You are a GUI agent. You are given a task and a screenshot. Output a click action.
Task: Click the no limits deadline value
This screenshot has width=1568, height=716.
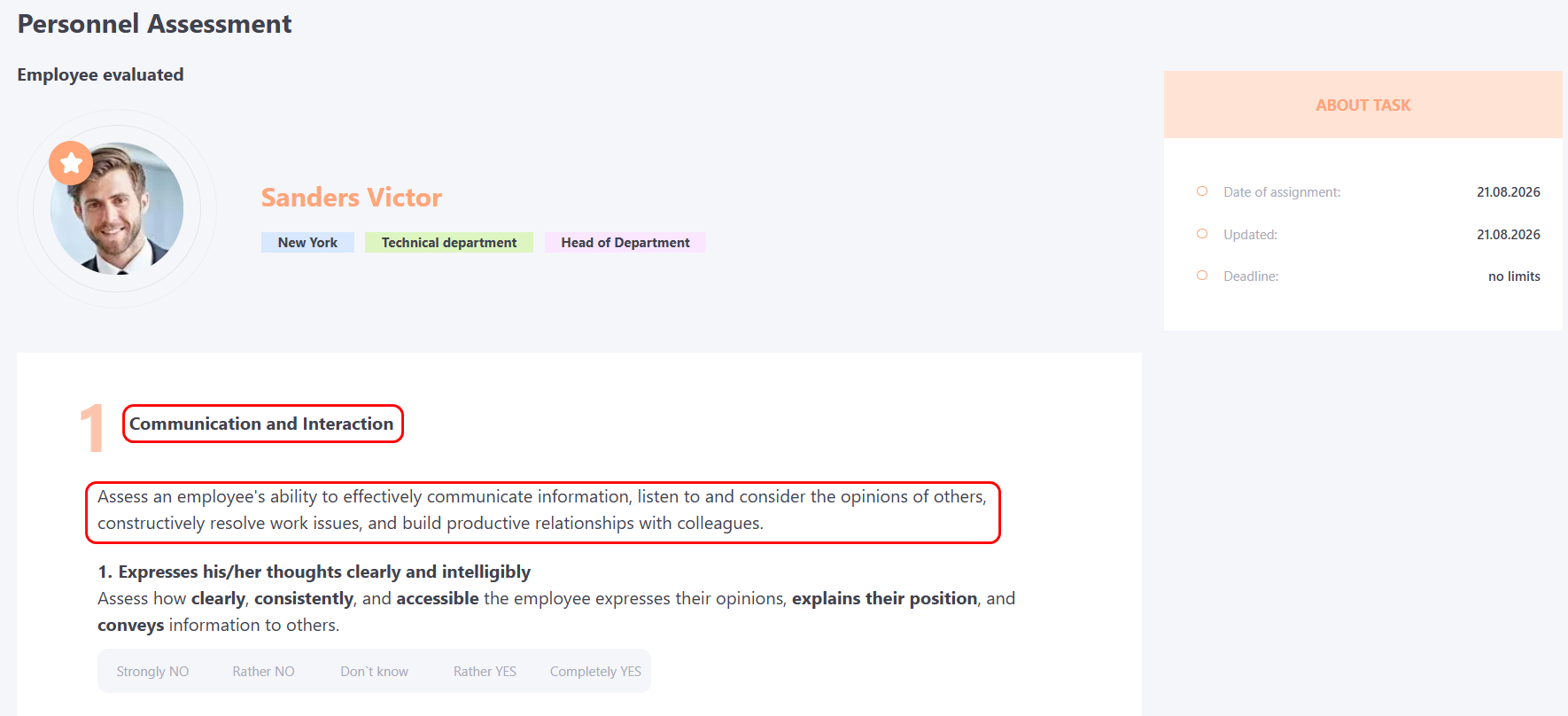(1514, 276)
